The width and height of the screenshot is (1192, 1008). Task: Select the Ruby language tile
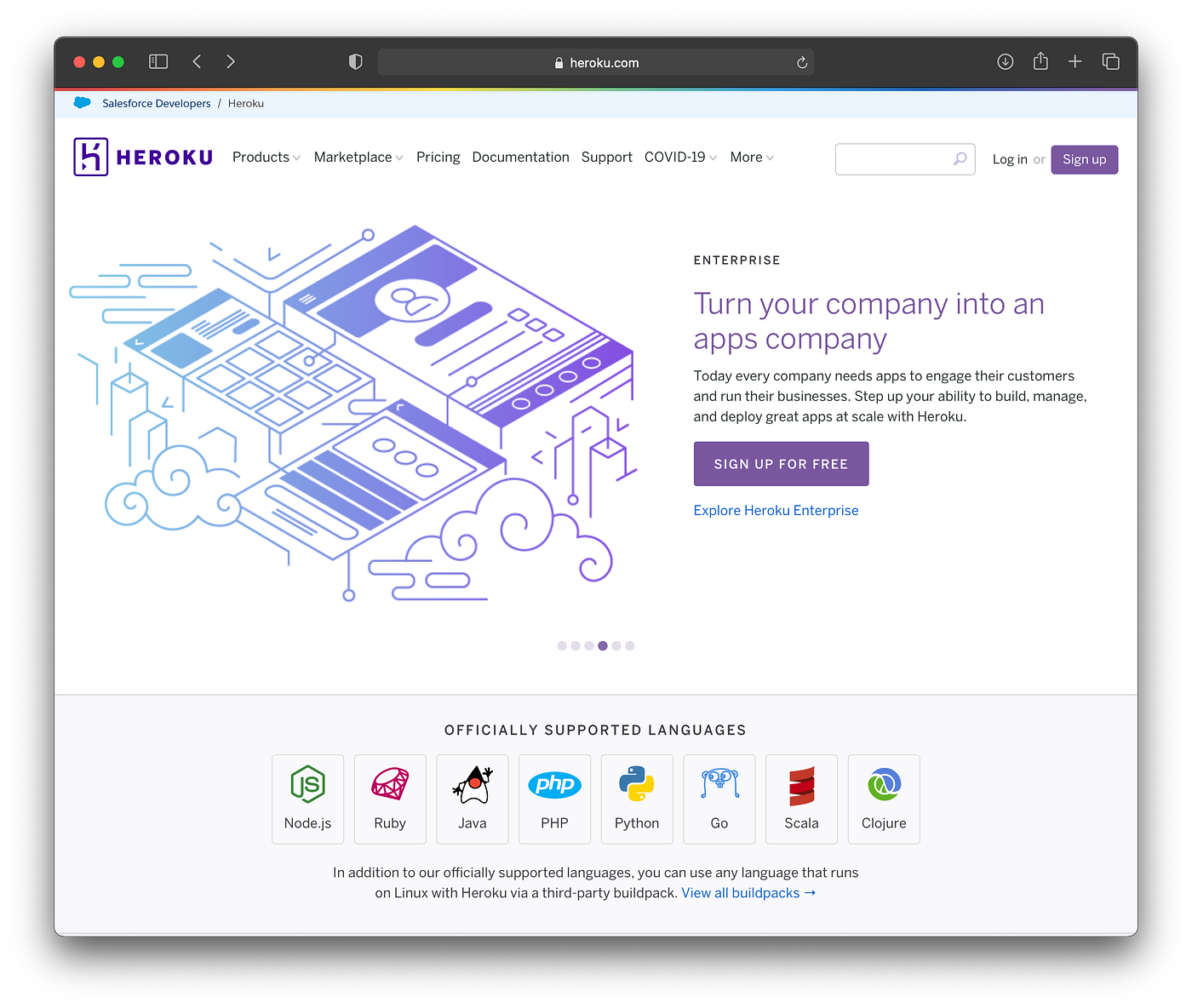click(x=390, y=799)
